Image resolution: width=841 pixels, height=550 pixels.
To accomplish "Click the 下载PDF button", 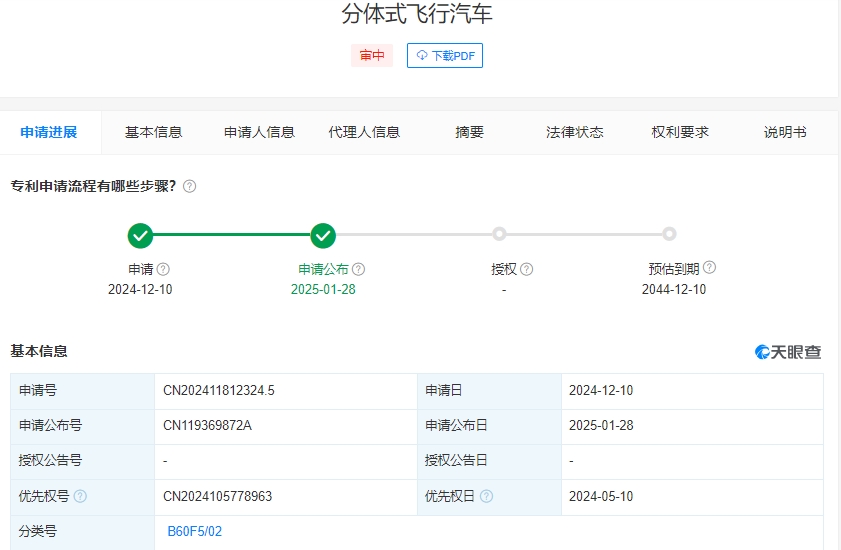I will (445, 56).
